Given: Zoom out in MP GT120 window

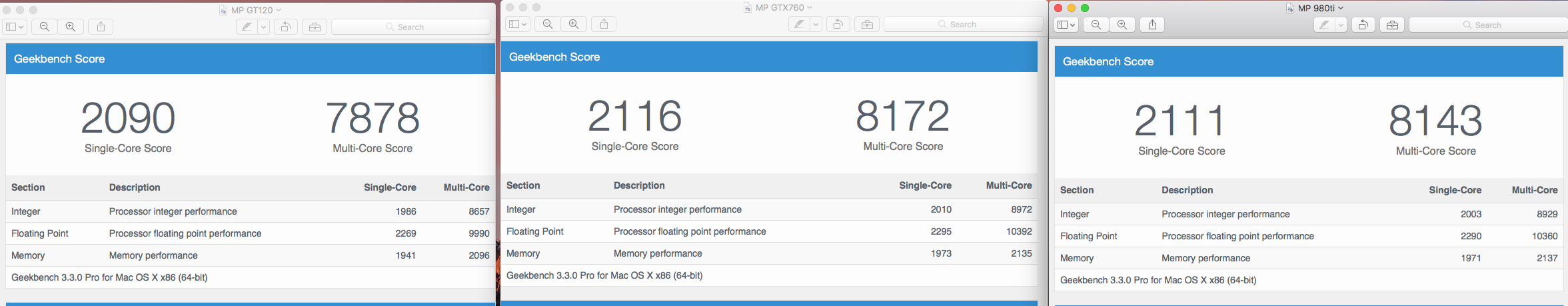Looking at the screenshot, I should [45, 27].
